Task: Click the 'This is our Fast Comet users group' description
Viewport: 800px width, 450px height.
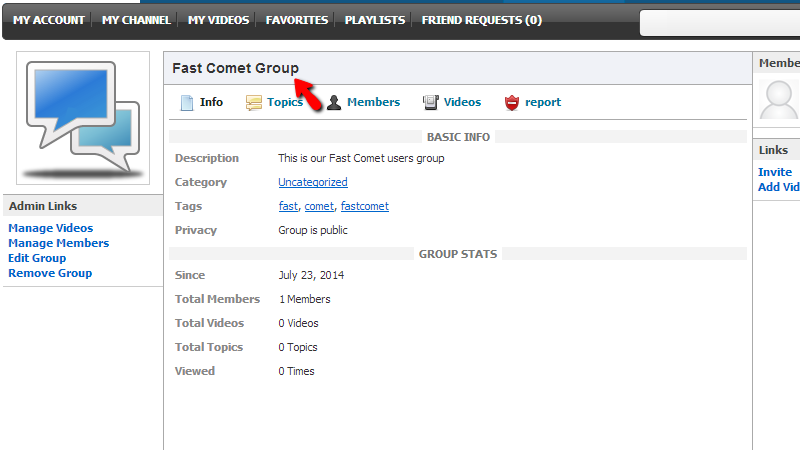Action: tap(361, 158)
